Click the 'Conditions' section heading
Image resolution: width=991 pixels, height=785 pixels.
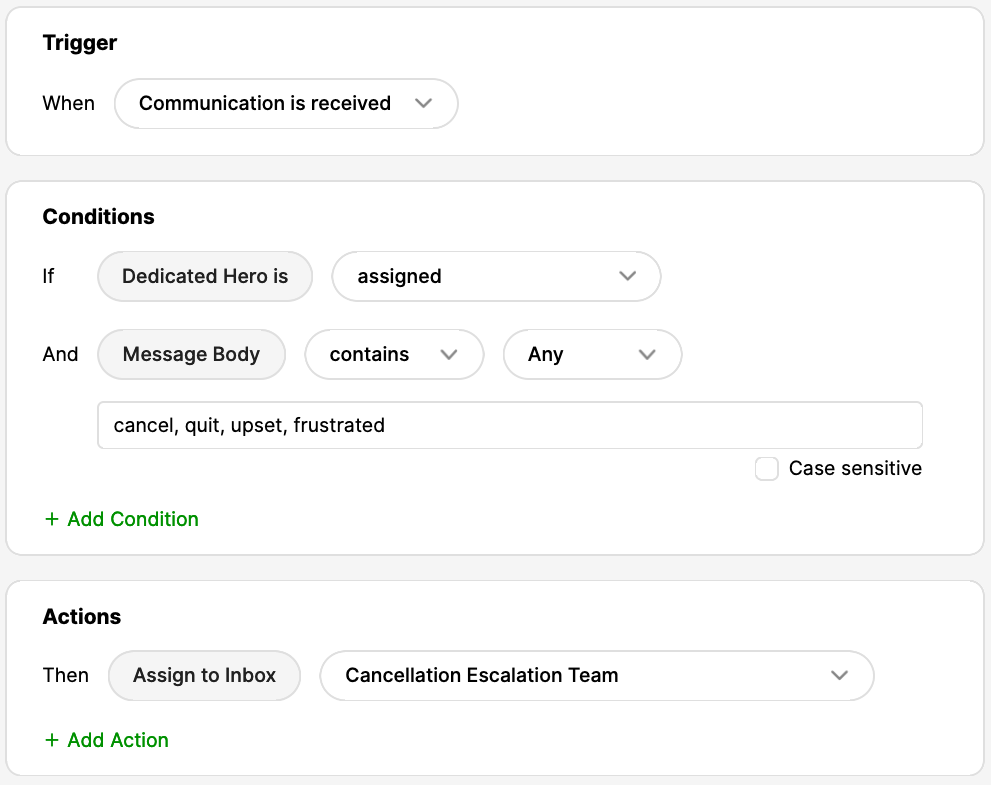[99, 217]
